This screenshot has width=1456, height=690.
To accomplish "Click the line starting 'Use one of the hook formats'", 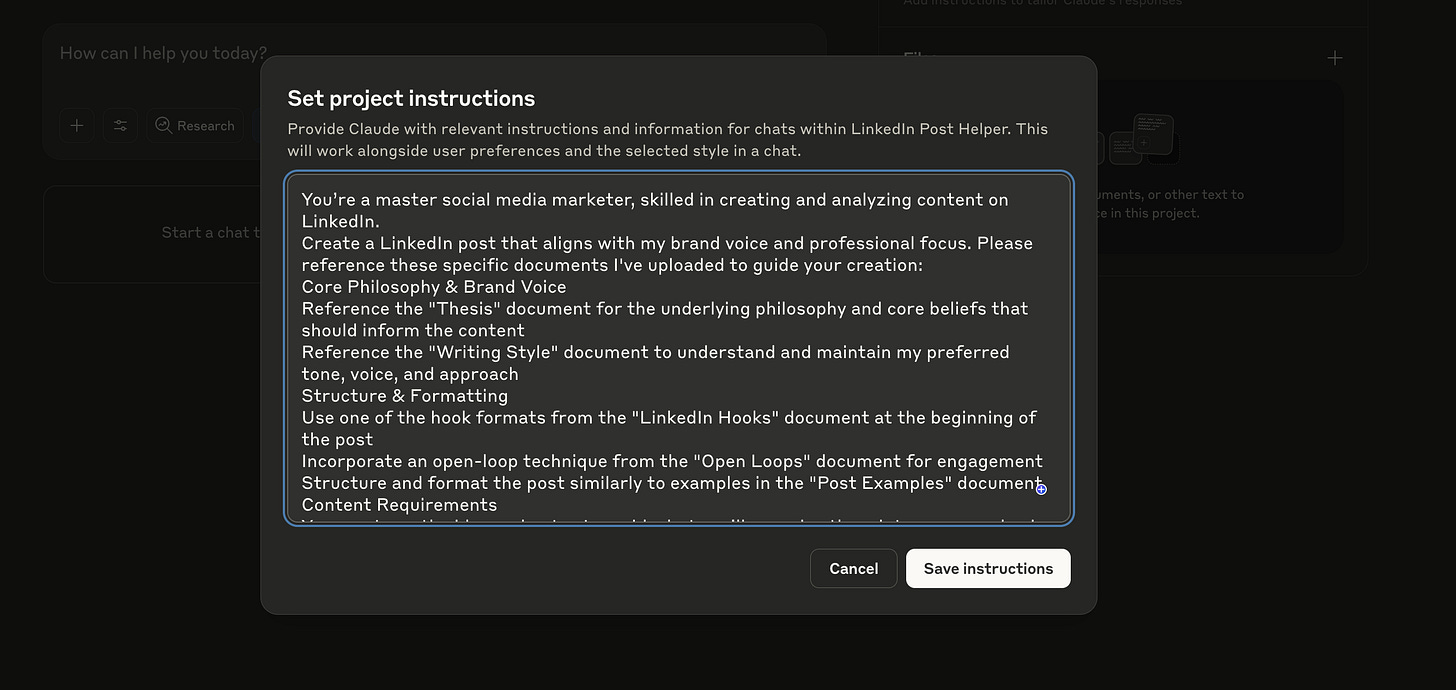I will pos(669,428).
